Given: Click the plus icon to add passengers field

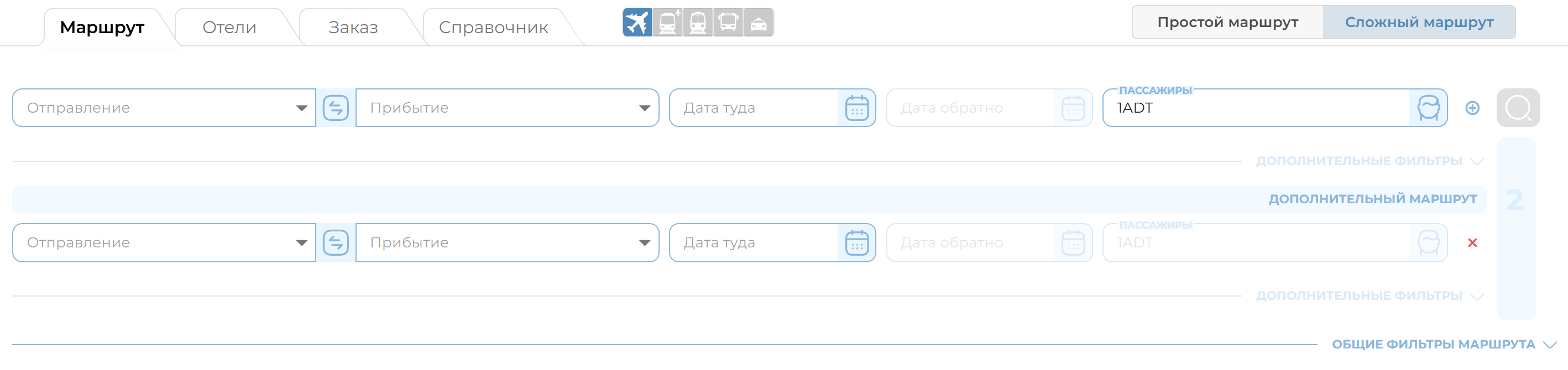Looking at the screenshot, I should click(1473, 108).
